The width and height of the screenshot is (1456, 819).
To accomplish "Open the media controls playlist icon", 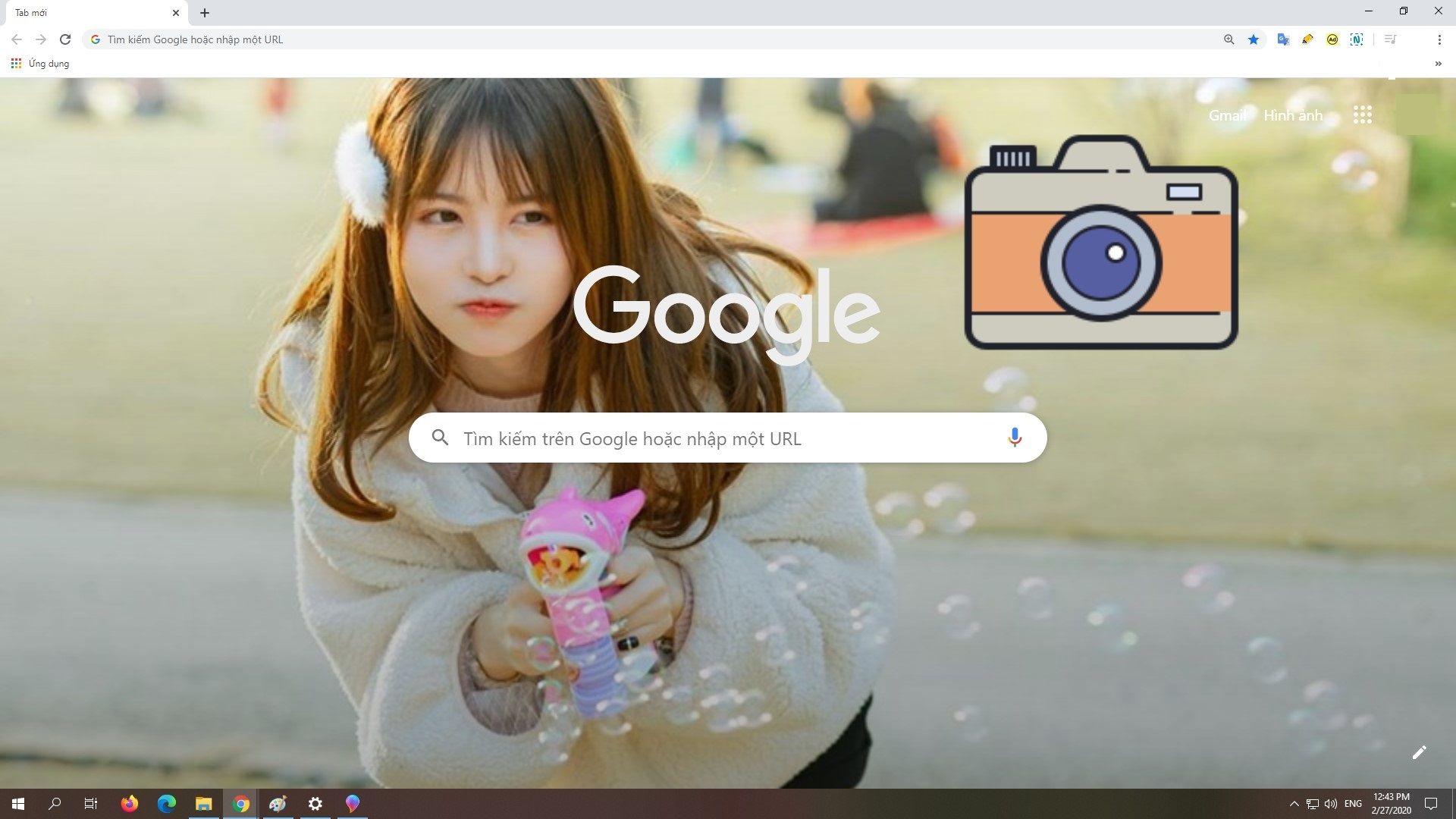I will [1390, 39].
